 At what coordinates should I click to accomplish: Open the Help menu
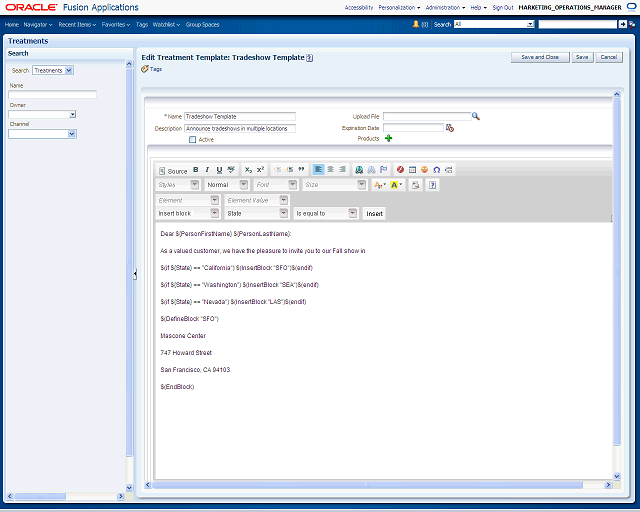[478, 7]
